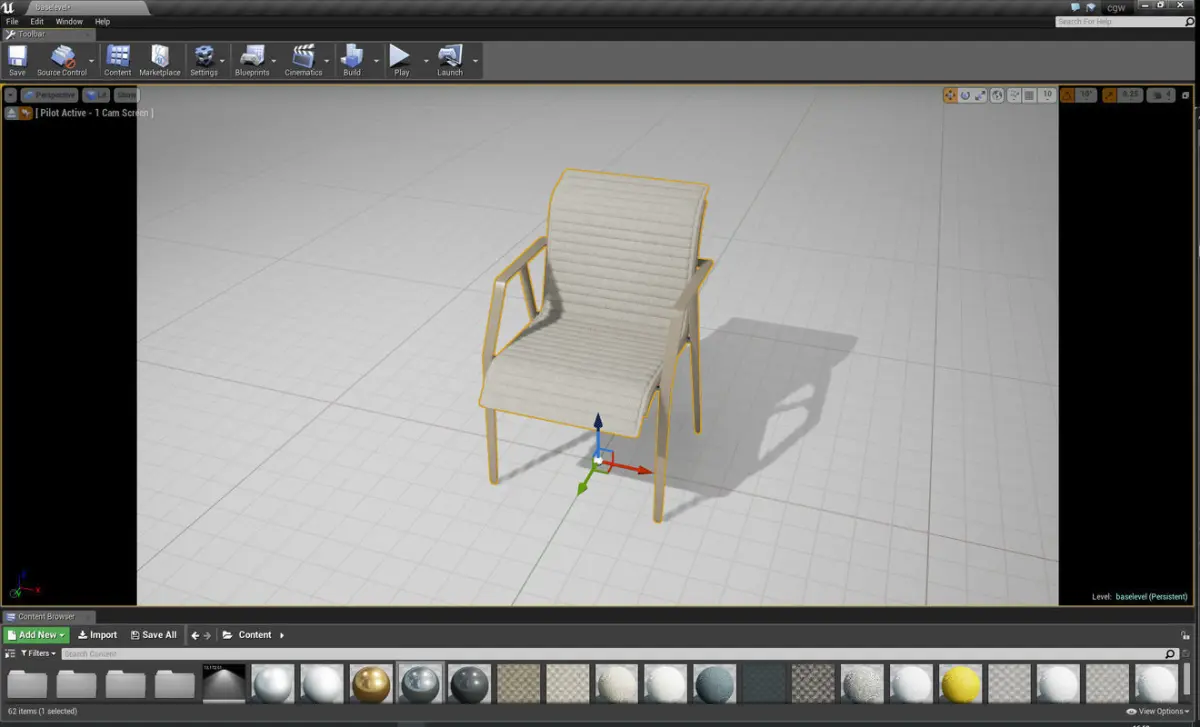Open the rotation snap angle dropdown
The image size is (1200, 727).
click(x=1086, y=95)
